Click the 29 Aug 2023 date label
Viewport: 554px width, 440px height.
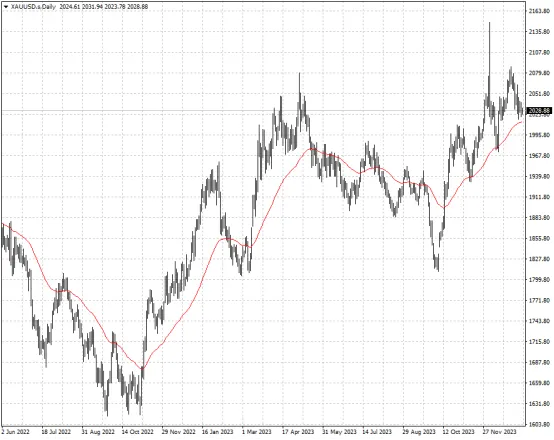point(419,432)
